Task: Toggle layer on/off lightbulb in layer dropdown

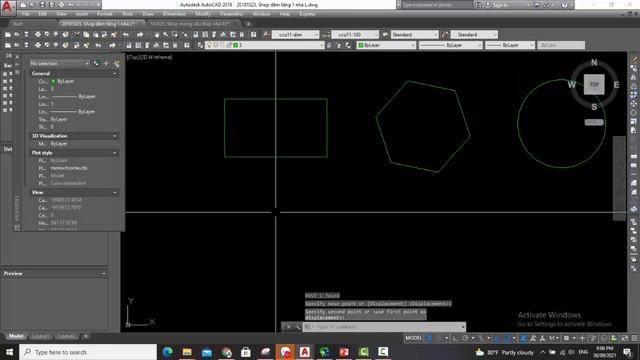Action: click(209, 45)
